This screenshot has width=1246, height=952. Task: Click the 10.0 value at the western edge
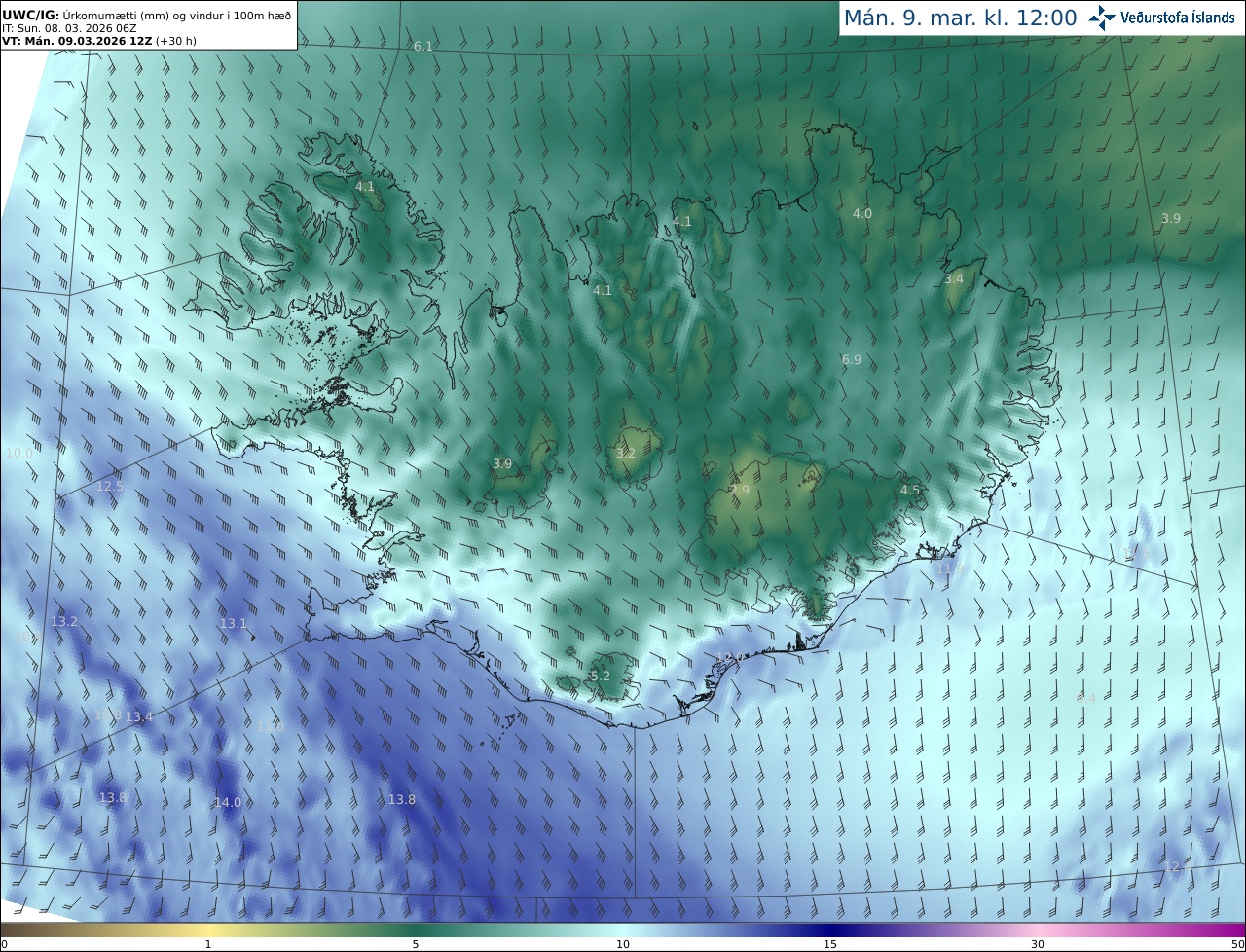pos(19,454)
